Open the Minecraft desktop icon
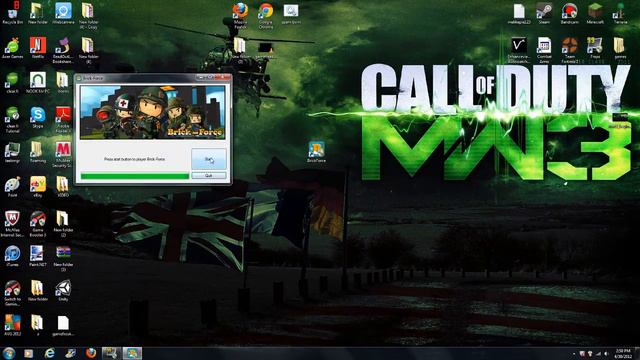Screen dimensions: 640x360 pos(595,13)
